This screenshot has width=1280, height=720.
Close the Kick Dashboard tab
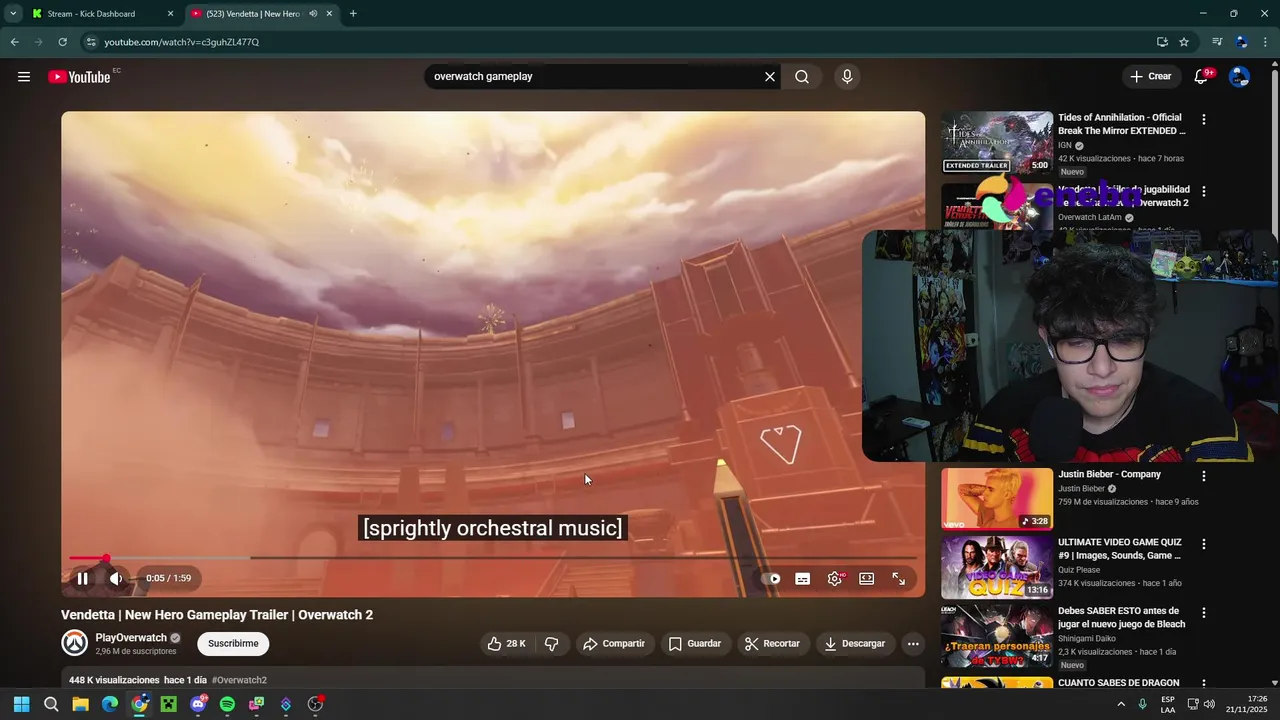[x=170, y=14]
